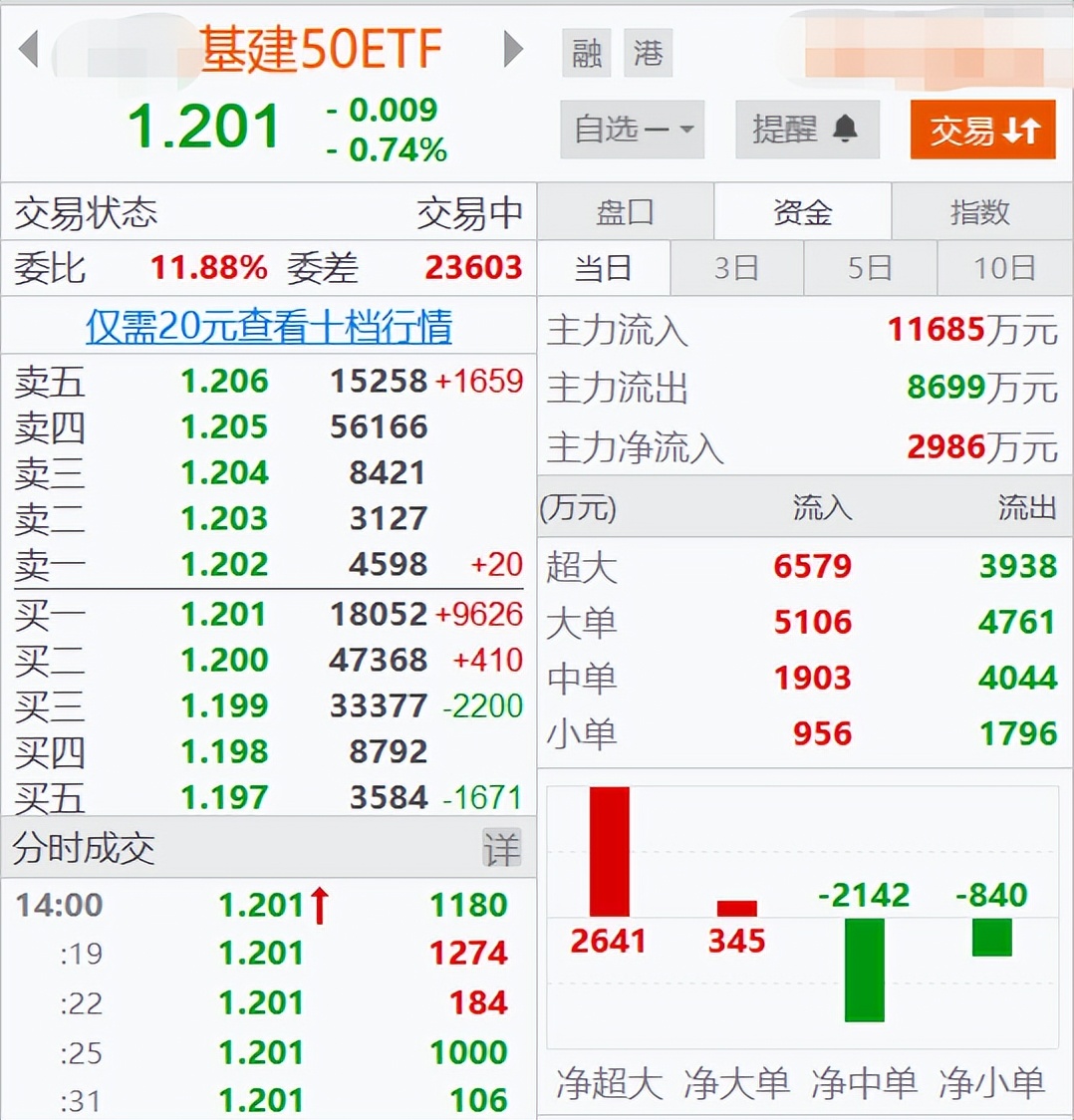Open the 融 margin trading icon

click(x=586, y=55)
